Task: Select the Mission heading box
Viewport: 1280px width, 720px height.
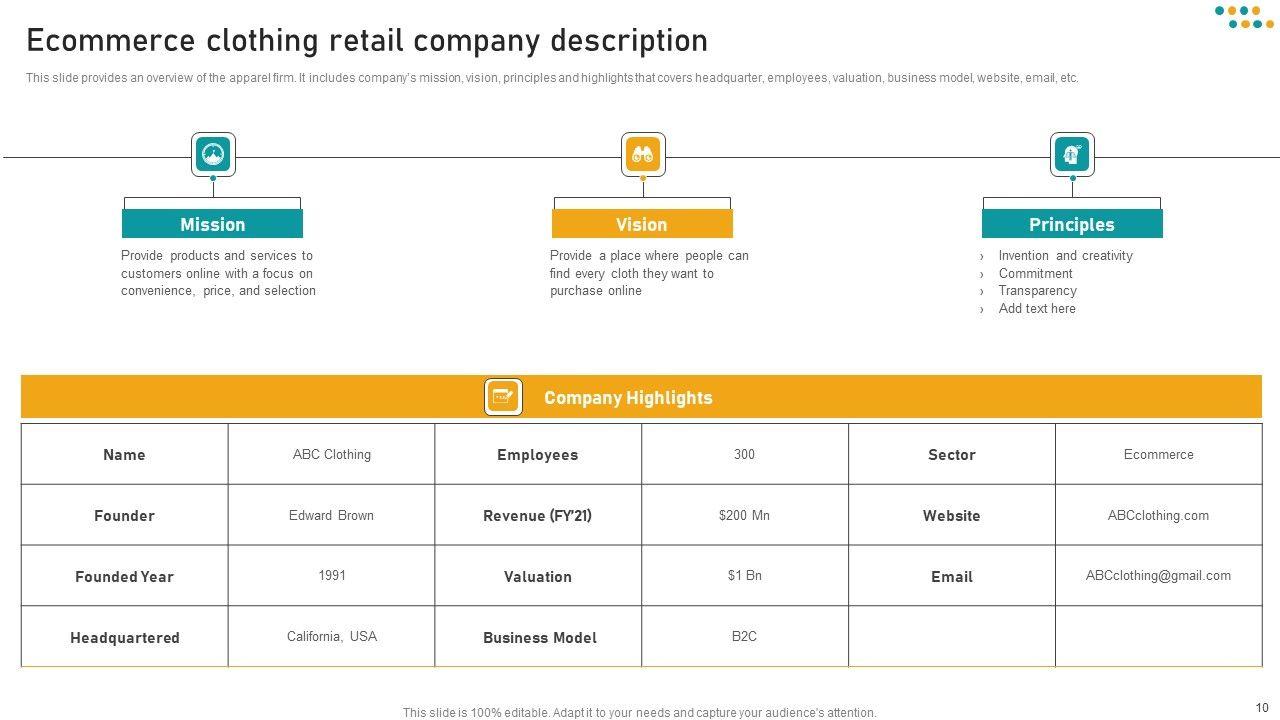Action: point(212,224)
